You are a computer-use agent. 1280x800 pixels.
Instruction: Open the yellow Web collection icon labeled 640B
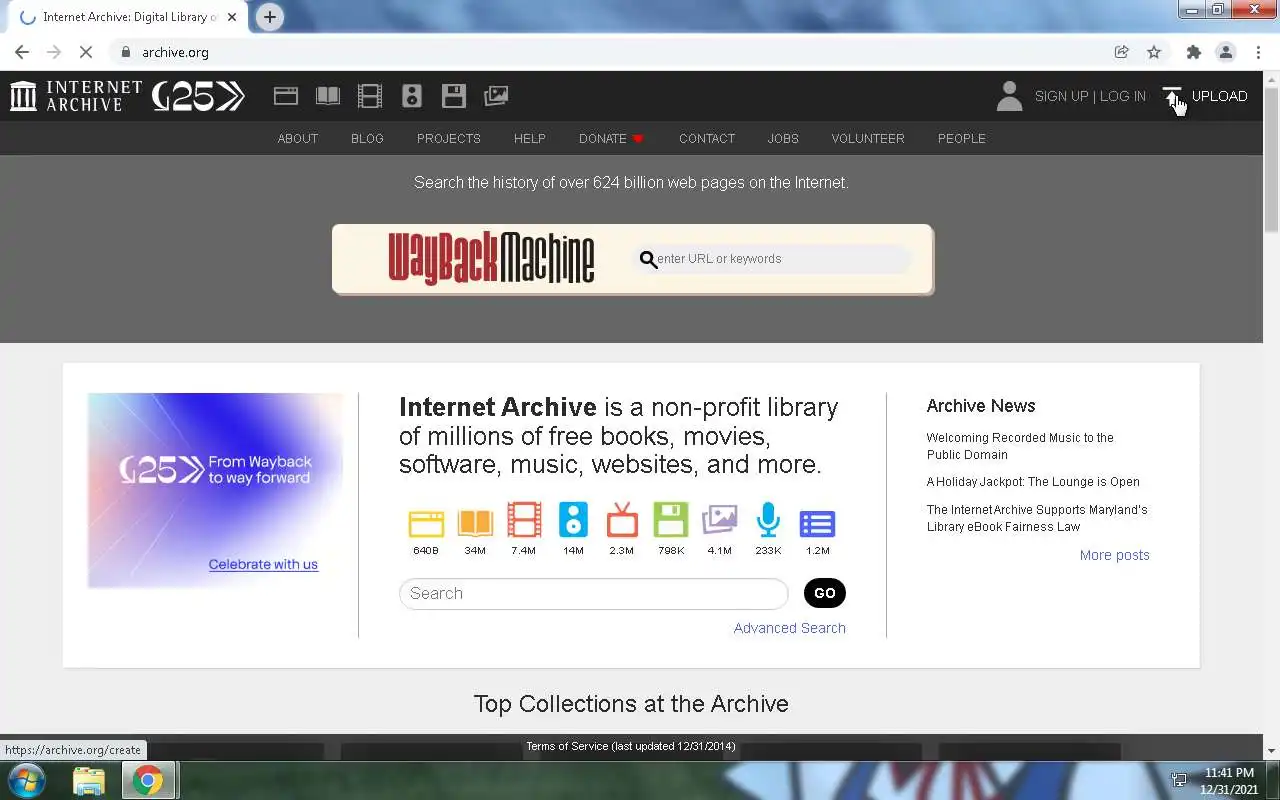point(426,523)
